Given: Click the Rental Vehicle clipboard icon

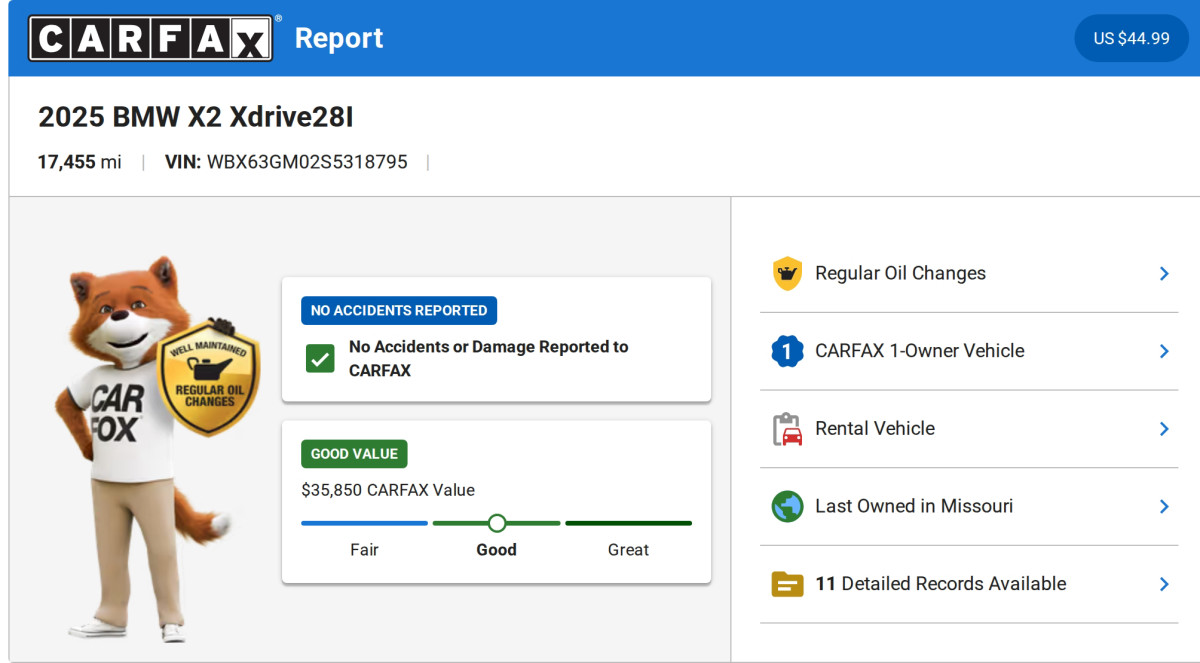Looking at the screenshot, I should click(x=788, y=429).
